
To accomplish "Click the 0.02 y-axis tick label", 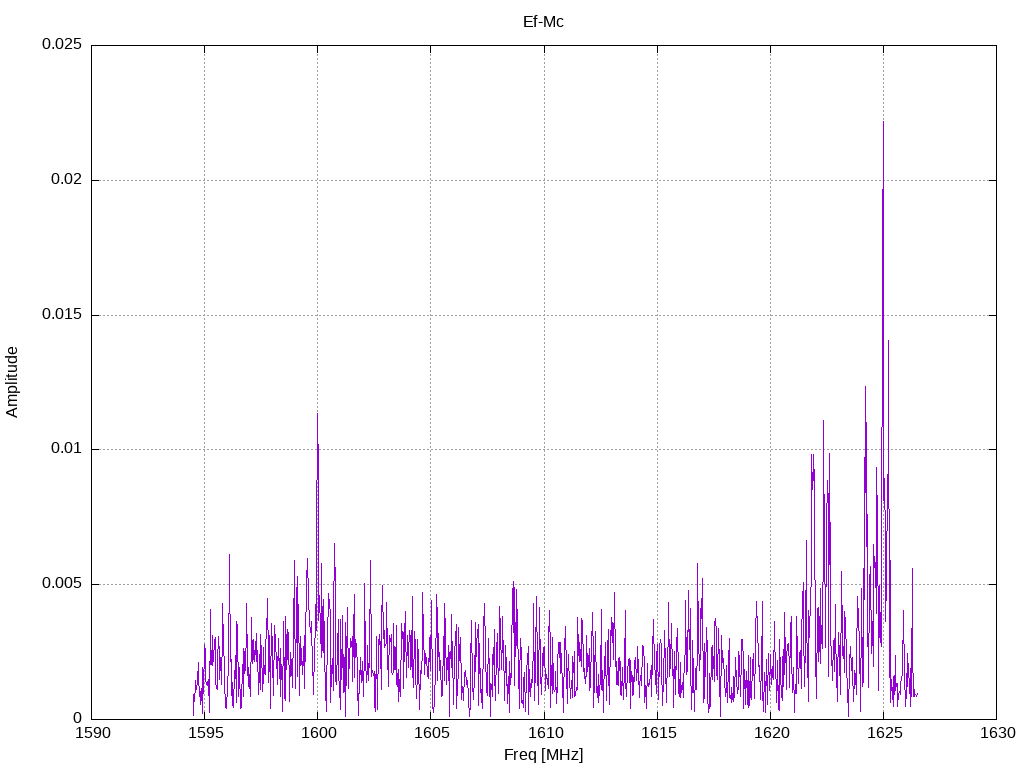I will tap(67, 179).
